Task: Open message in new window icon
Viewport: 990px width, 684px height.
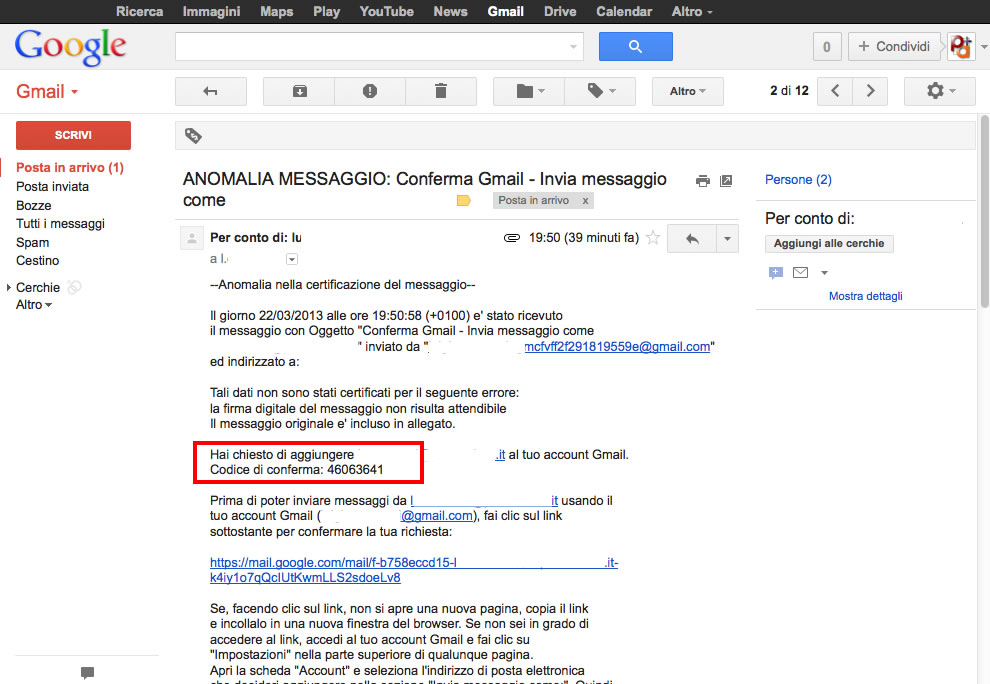Action: coord(727,181)
